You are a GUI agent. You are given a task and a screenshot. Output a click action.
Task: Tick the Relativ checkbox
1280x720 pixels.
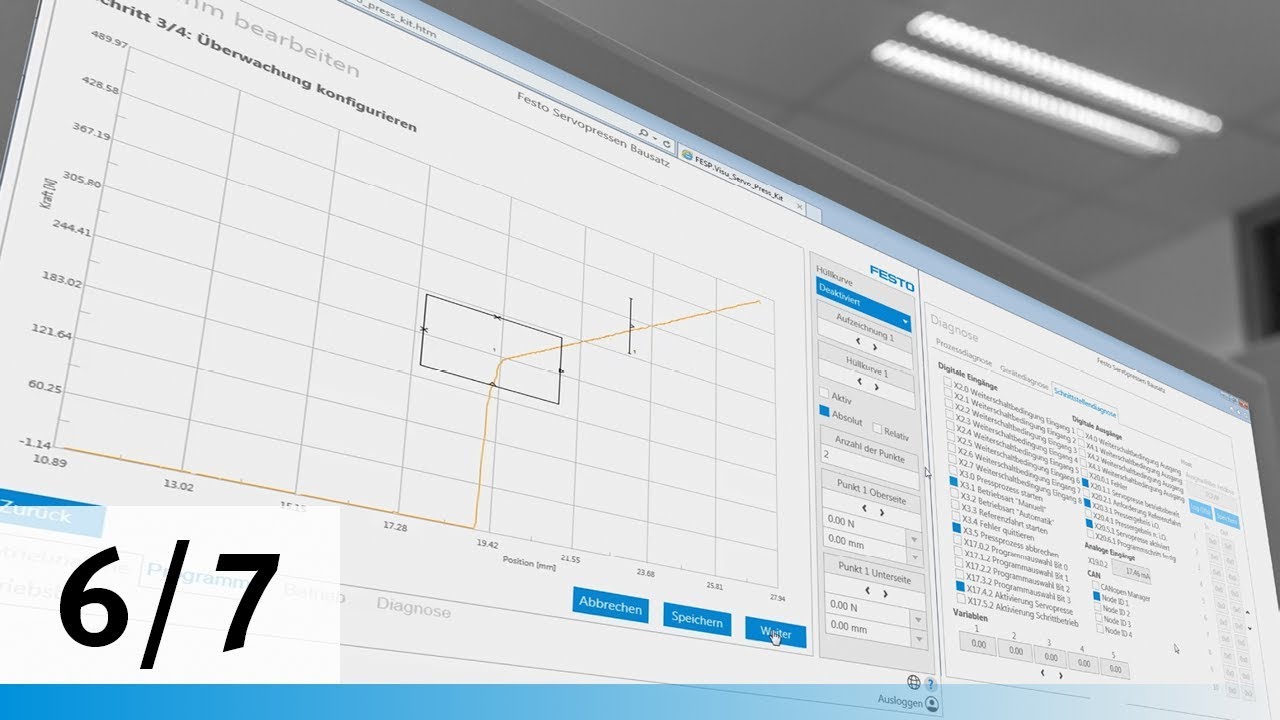(877, 430)
